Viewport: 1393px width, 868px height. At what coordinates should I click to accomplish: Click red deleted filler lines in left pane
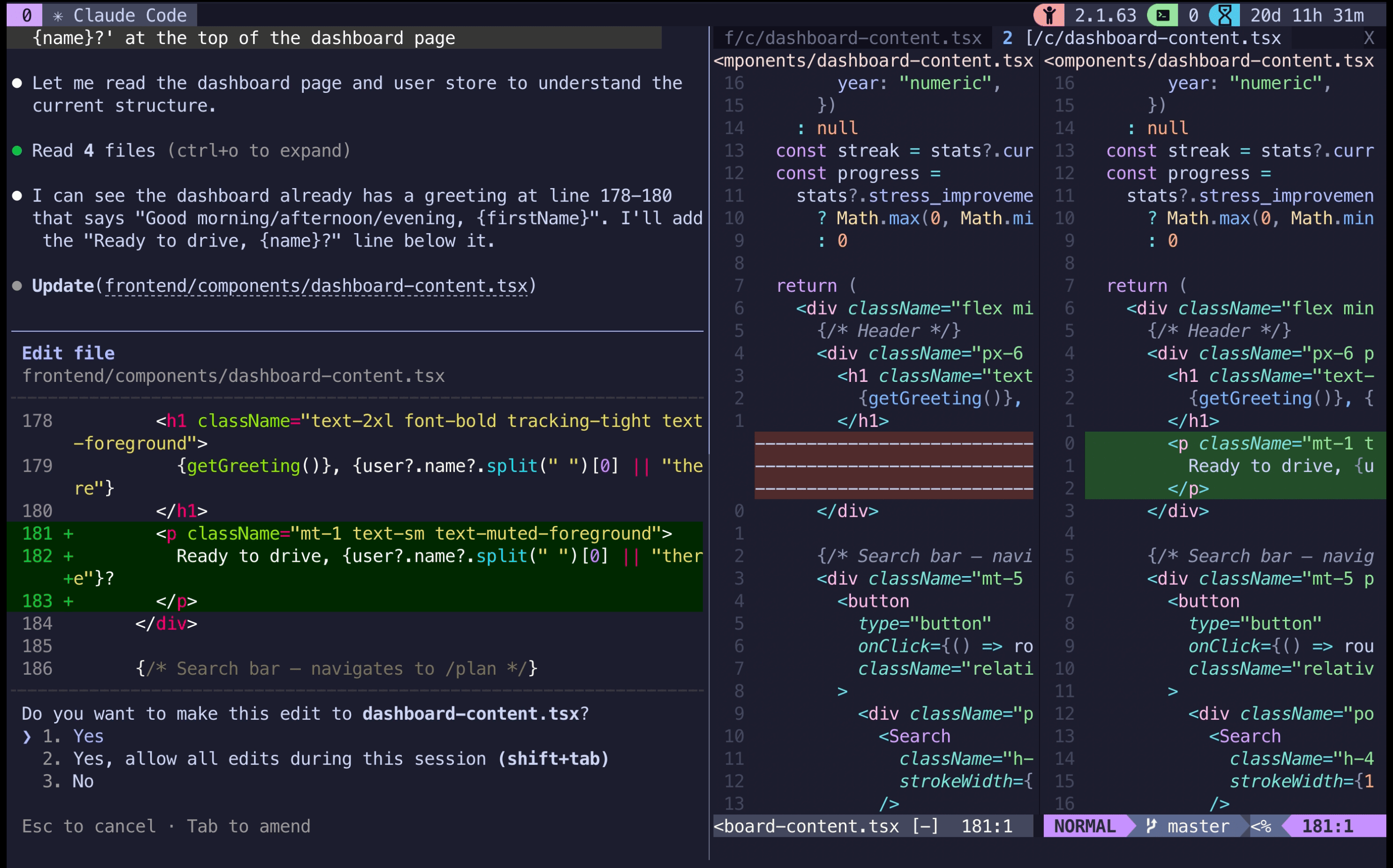[x=894, y=465]
